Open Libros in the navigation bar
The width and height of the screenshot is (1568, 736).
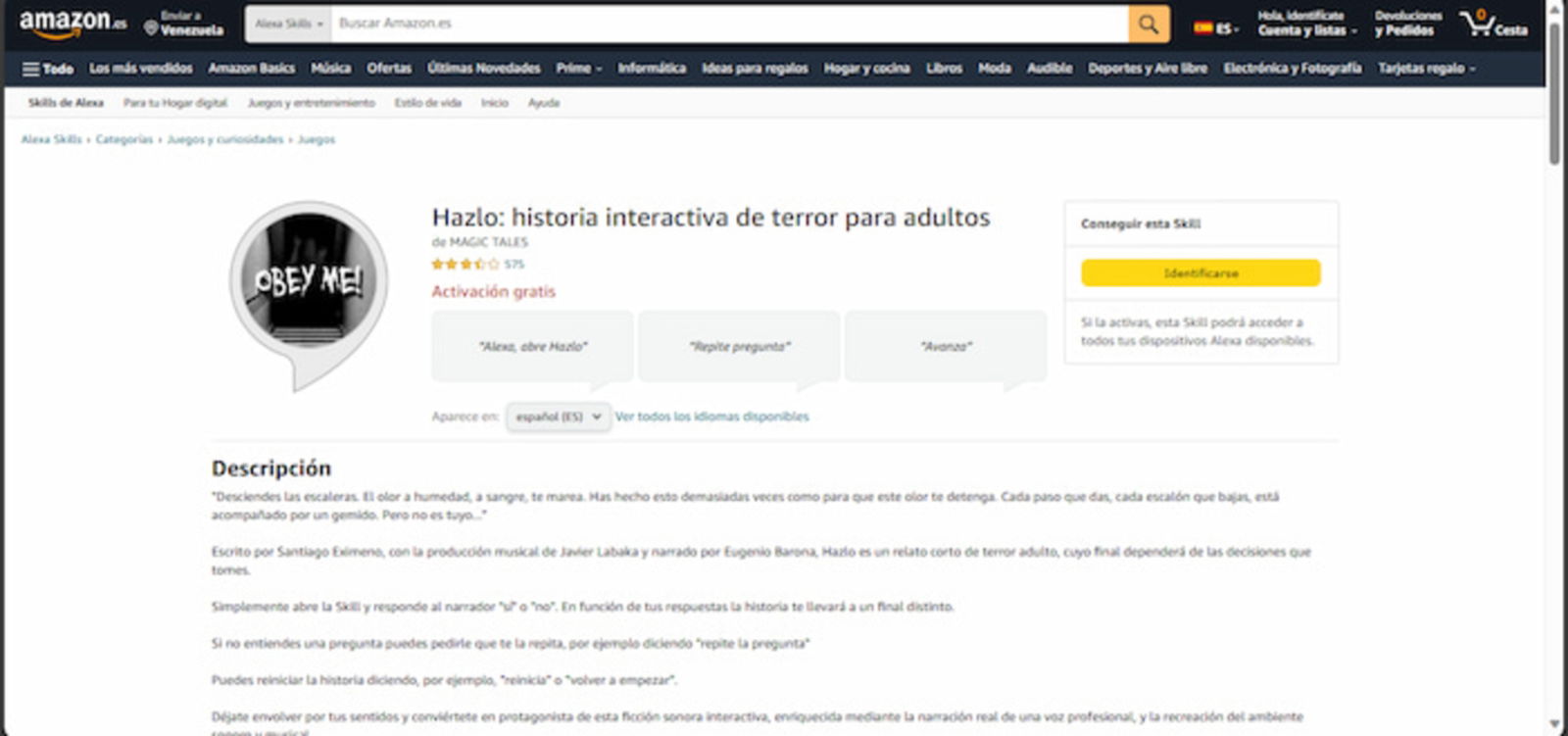coord(945,69)
